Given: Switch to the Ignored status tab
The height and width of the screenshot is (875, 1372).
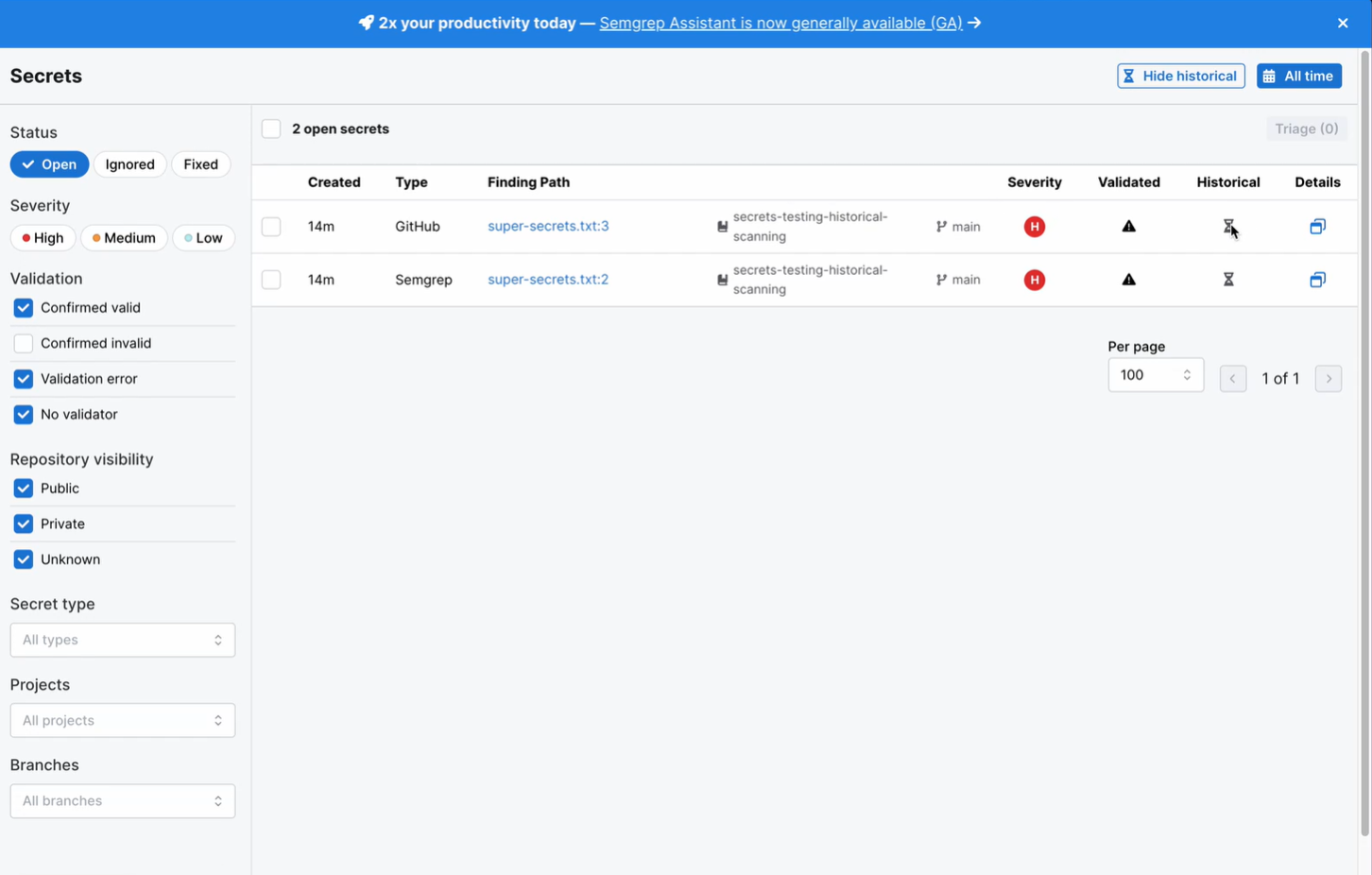Looking at the screenshot, I should click(129, 164).
